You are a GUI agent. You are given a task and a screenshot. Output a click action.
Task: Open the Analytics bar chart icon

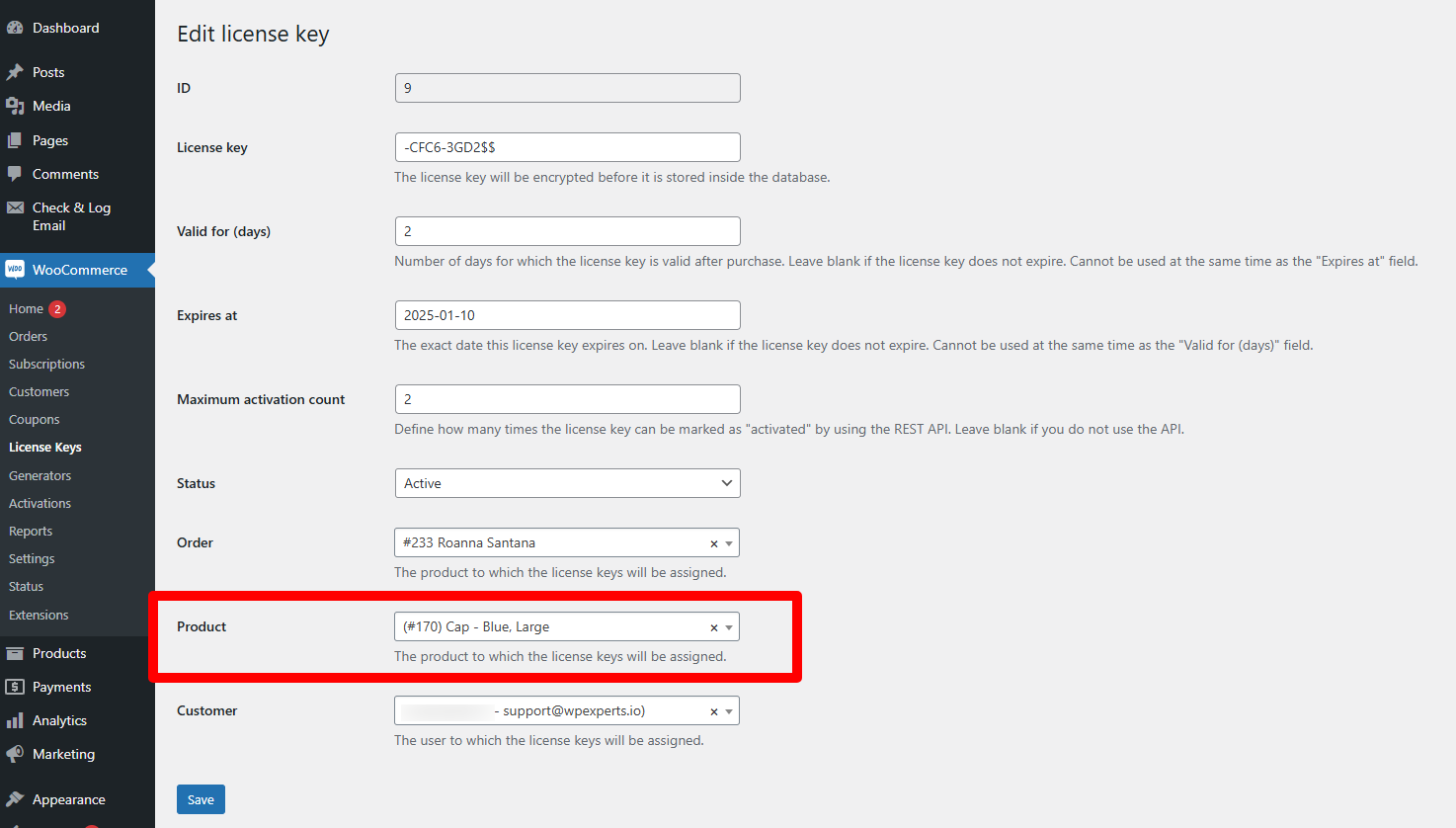point(15,720)
